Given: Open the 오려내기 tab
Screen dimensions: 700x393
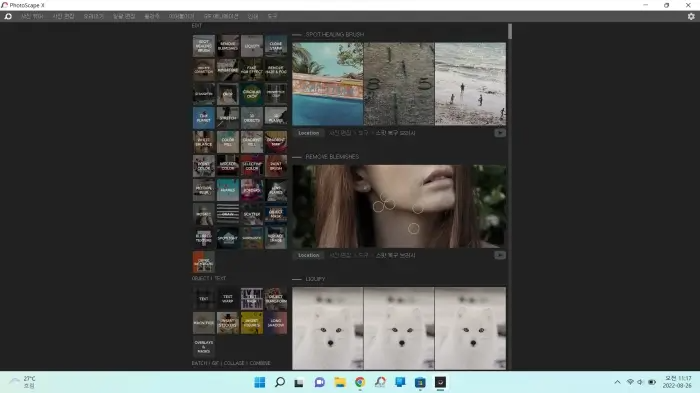Looking at the screenshot, I should (x=93, y=16).
